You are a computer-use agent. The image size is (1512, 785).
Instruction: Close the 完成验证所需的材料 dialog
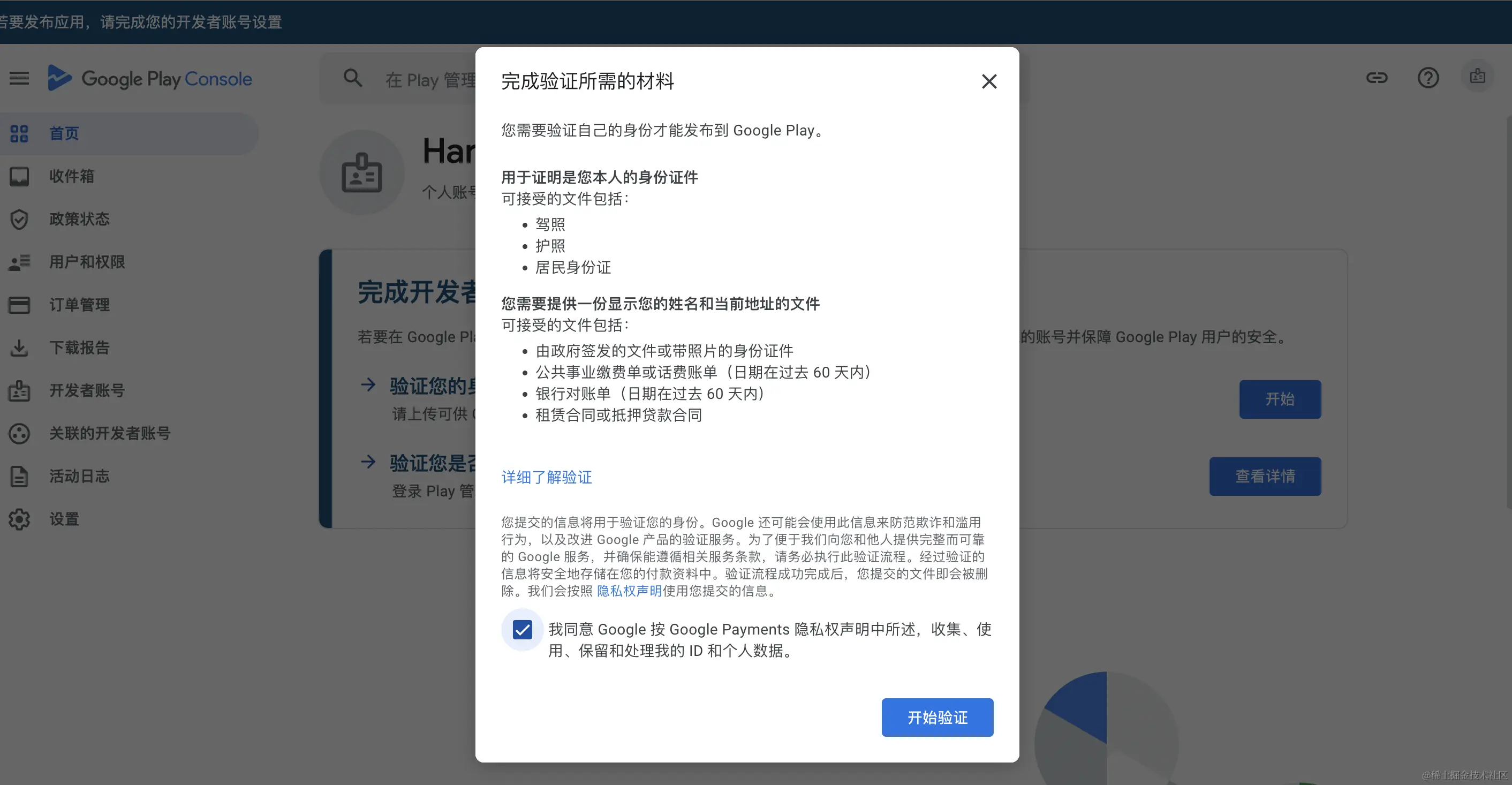point(989,81)
